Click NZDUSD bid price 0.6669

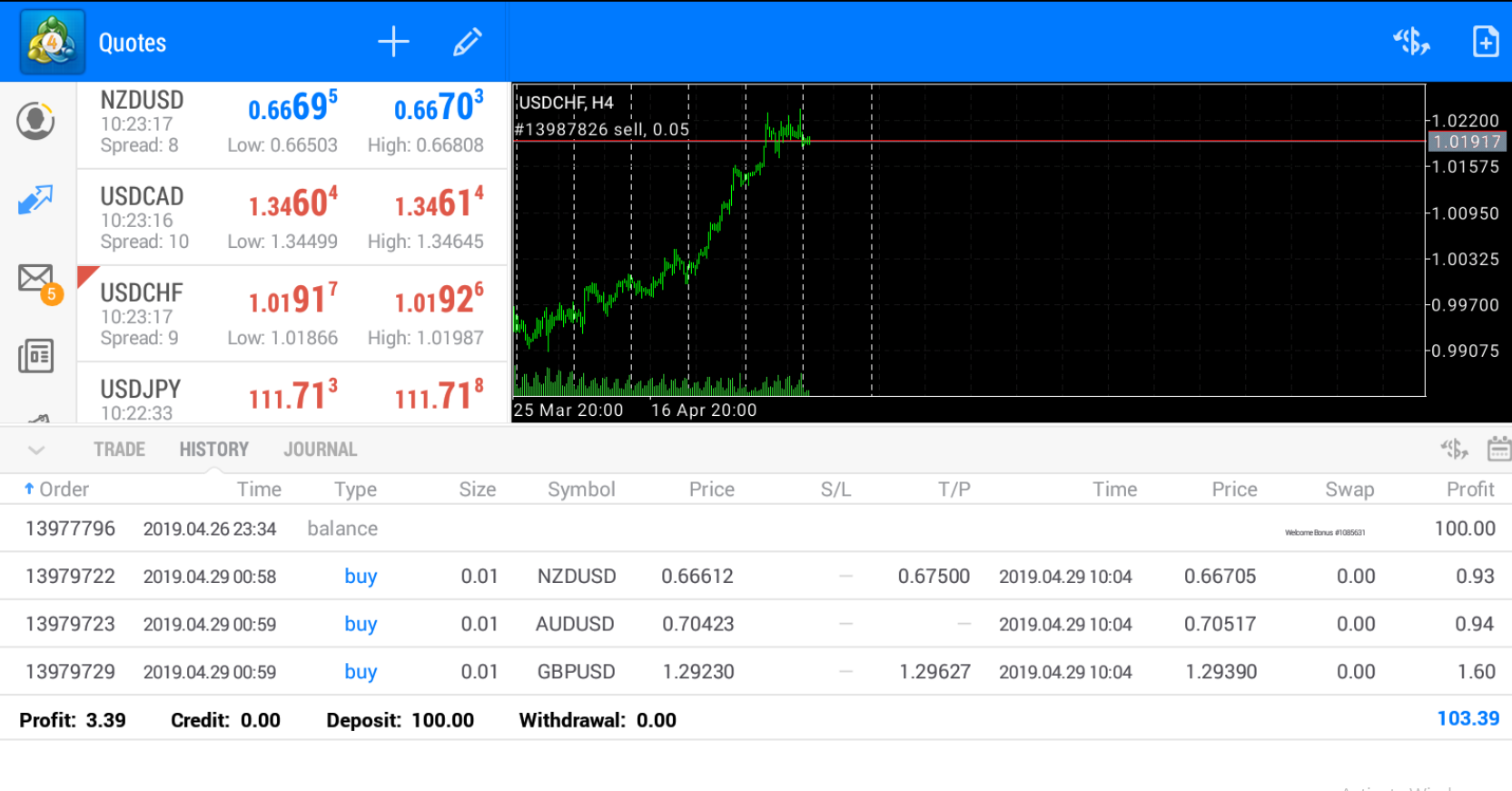coord(292,107)
